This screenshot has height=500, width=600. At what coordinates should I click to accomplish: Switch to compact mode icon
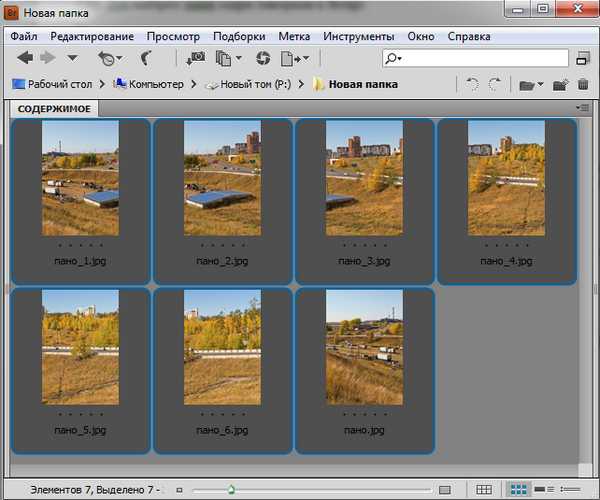click(x=583, y=58)
